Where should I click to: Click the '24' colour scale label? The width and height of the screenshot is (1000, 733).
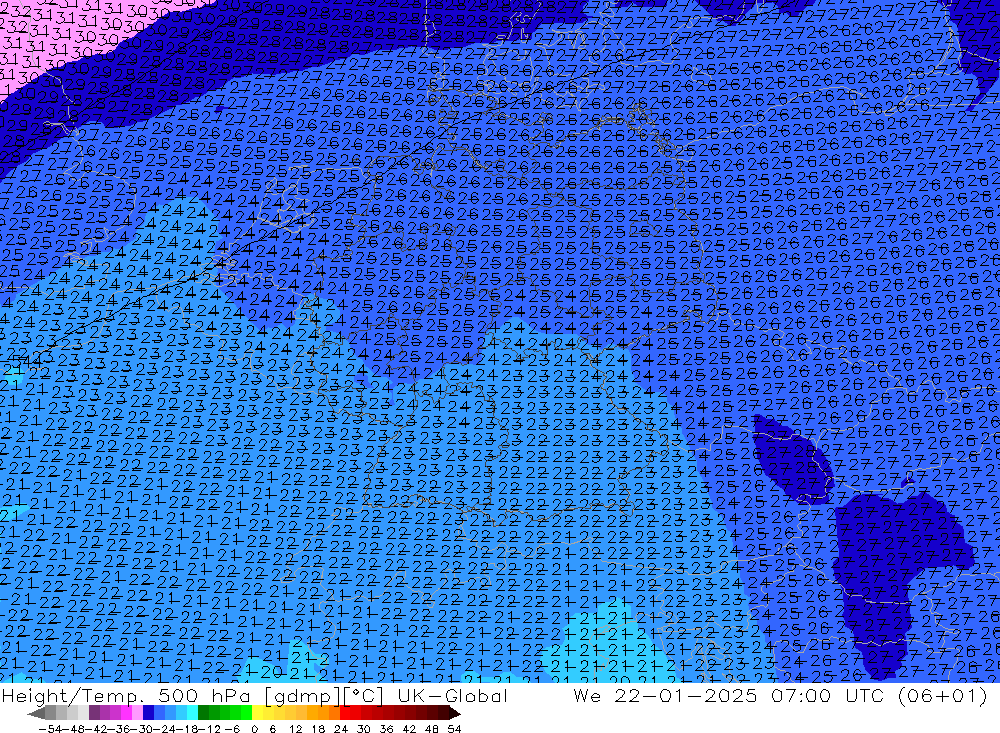click(x=341, y=729)
